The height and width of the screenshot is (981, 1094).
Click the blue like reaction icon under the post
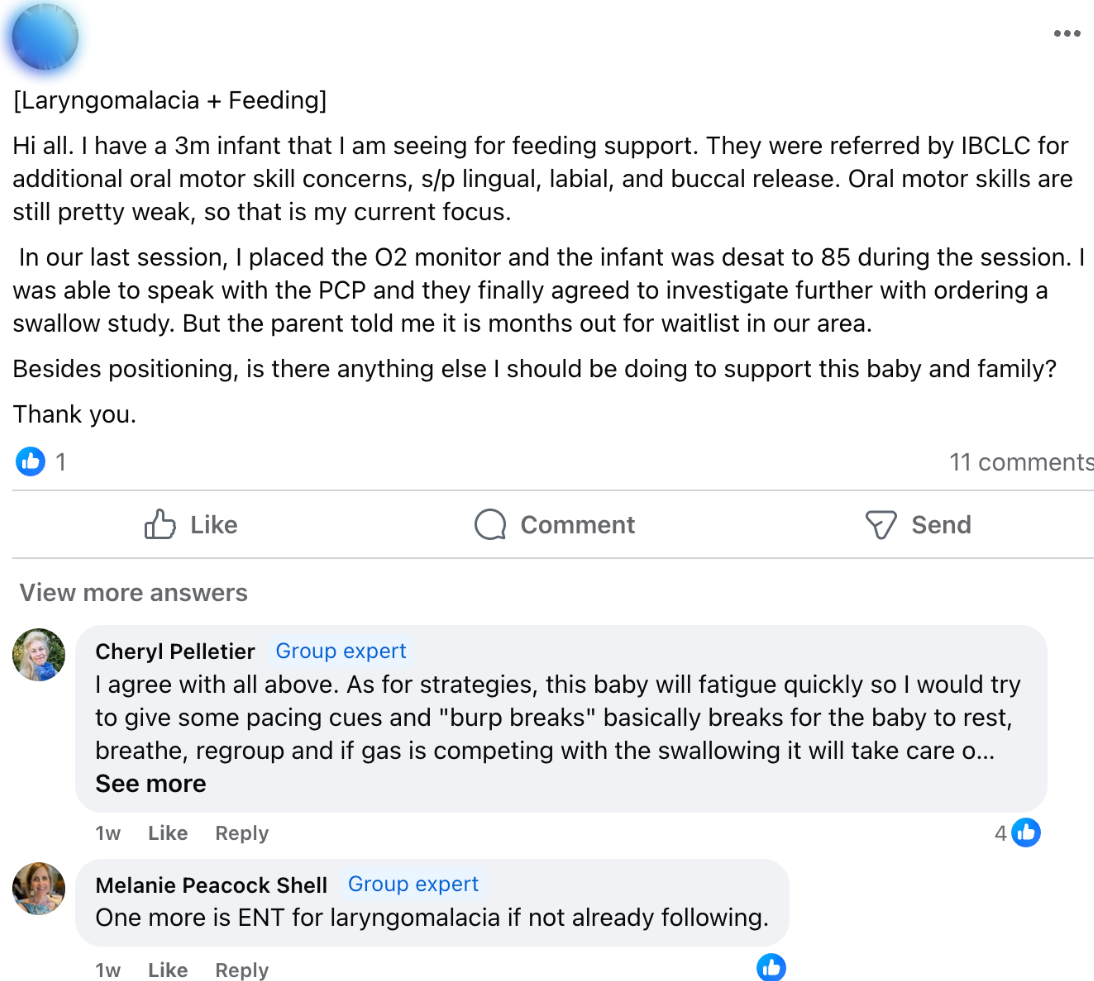(x=31, y=461)
